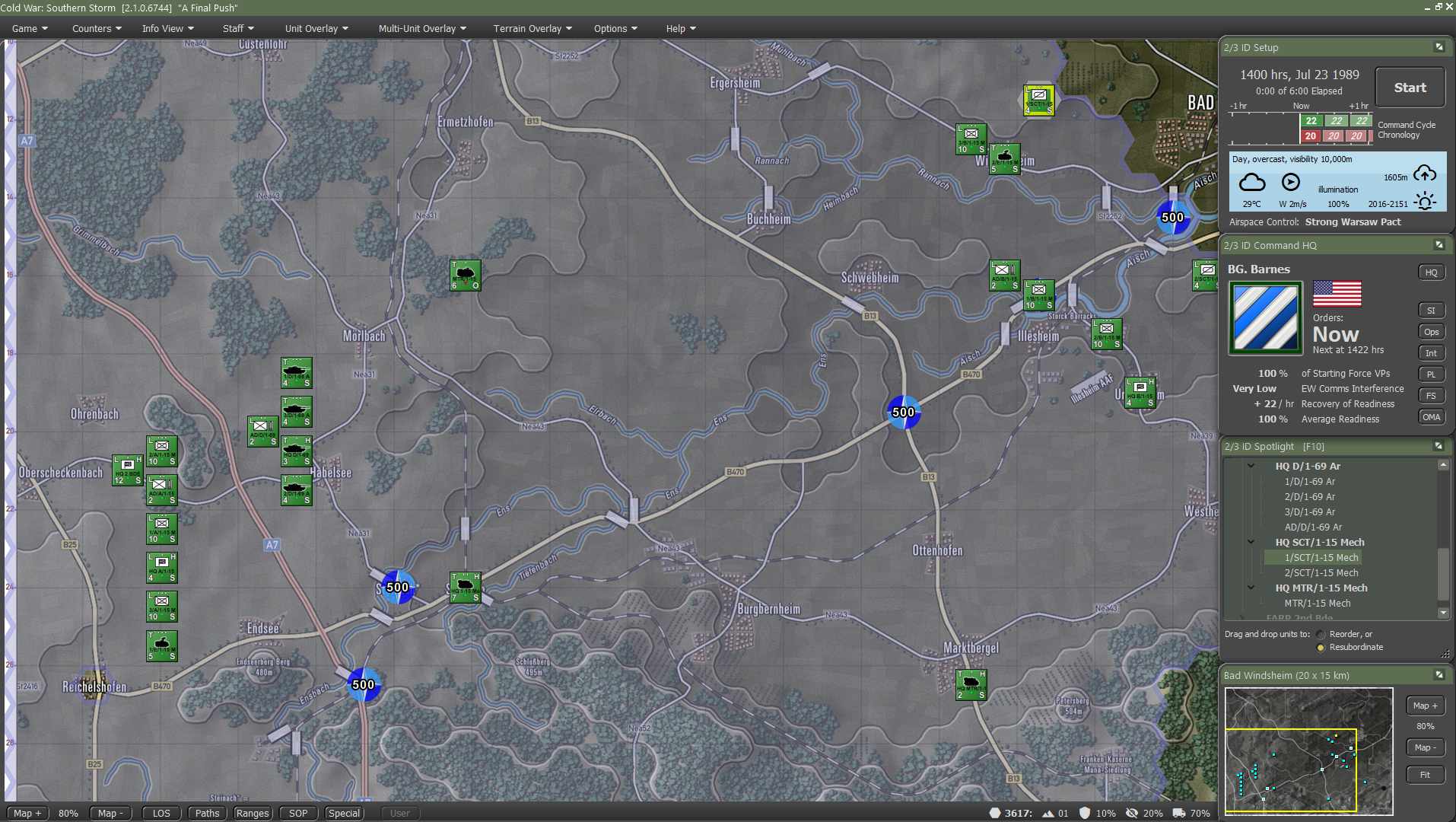
Task: Click the Map + button in bottom bar
Action: (27, 813)
